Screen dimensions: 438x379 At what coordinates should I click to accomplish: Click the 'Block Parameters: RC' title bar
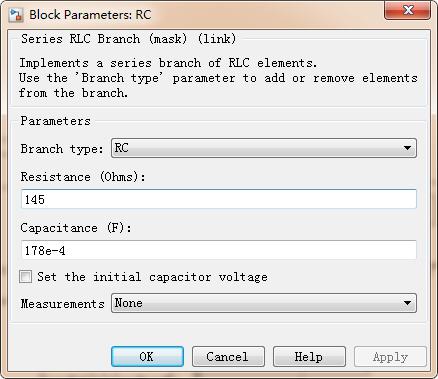coord(90,15)
